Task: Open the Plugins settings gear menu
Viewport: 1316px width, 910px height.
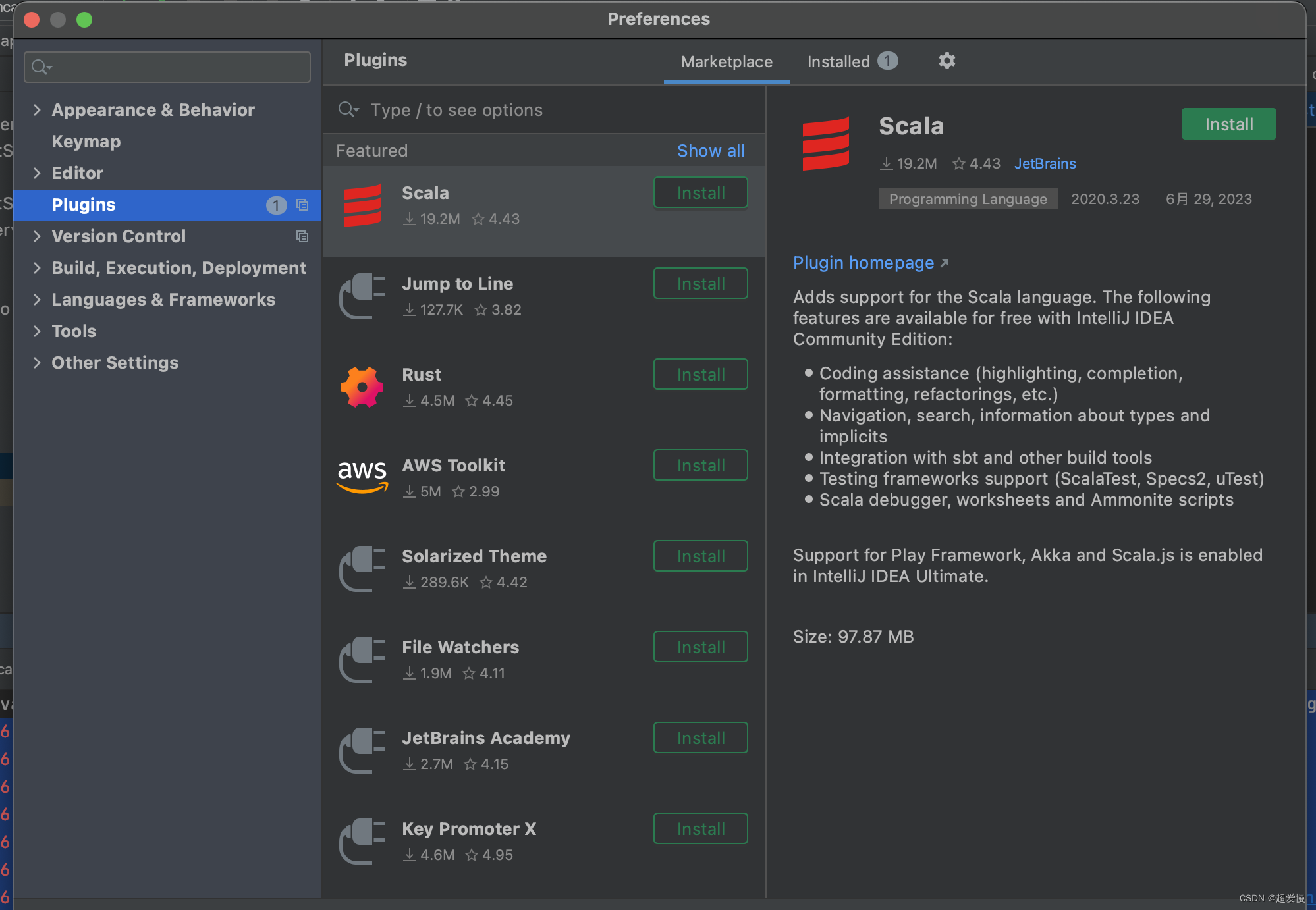Action: tap(947, 60)
